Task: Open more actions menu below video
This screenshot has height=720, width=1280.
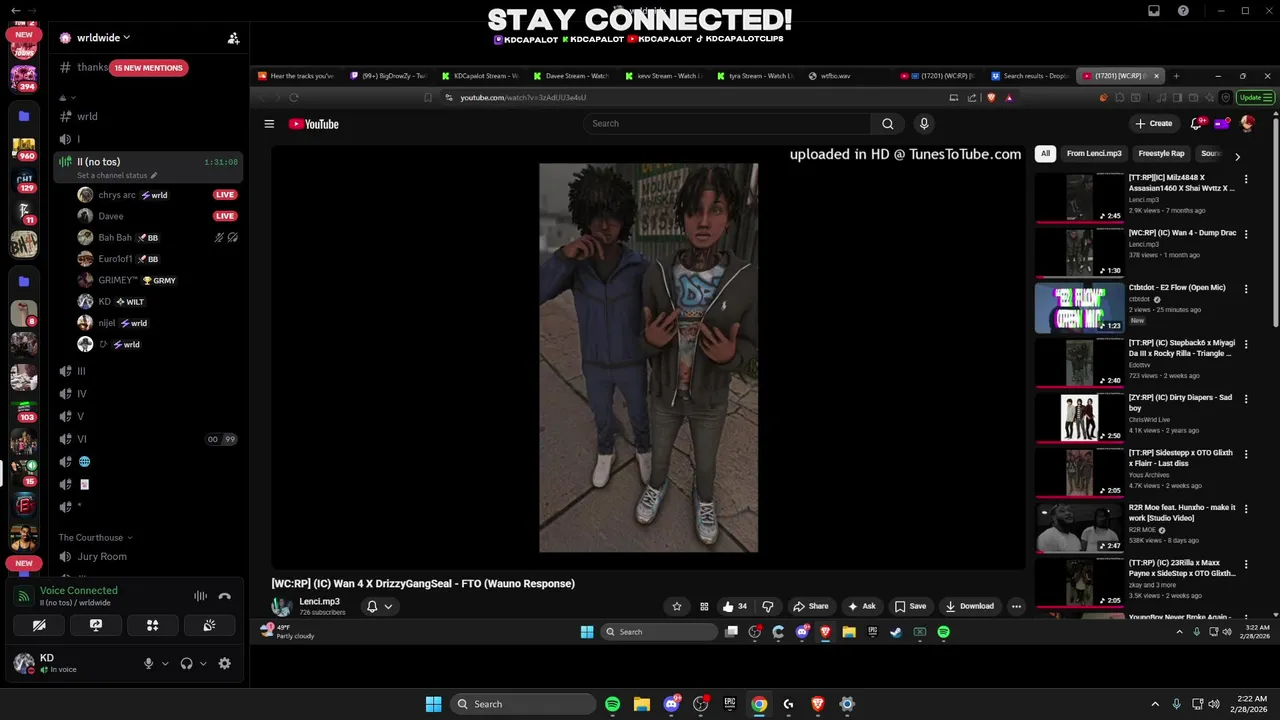Action: coord(1016,606)
